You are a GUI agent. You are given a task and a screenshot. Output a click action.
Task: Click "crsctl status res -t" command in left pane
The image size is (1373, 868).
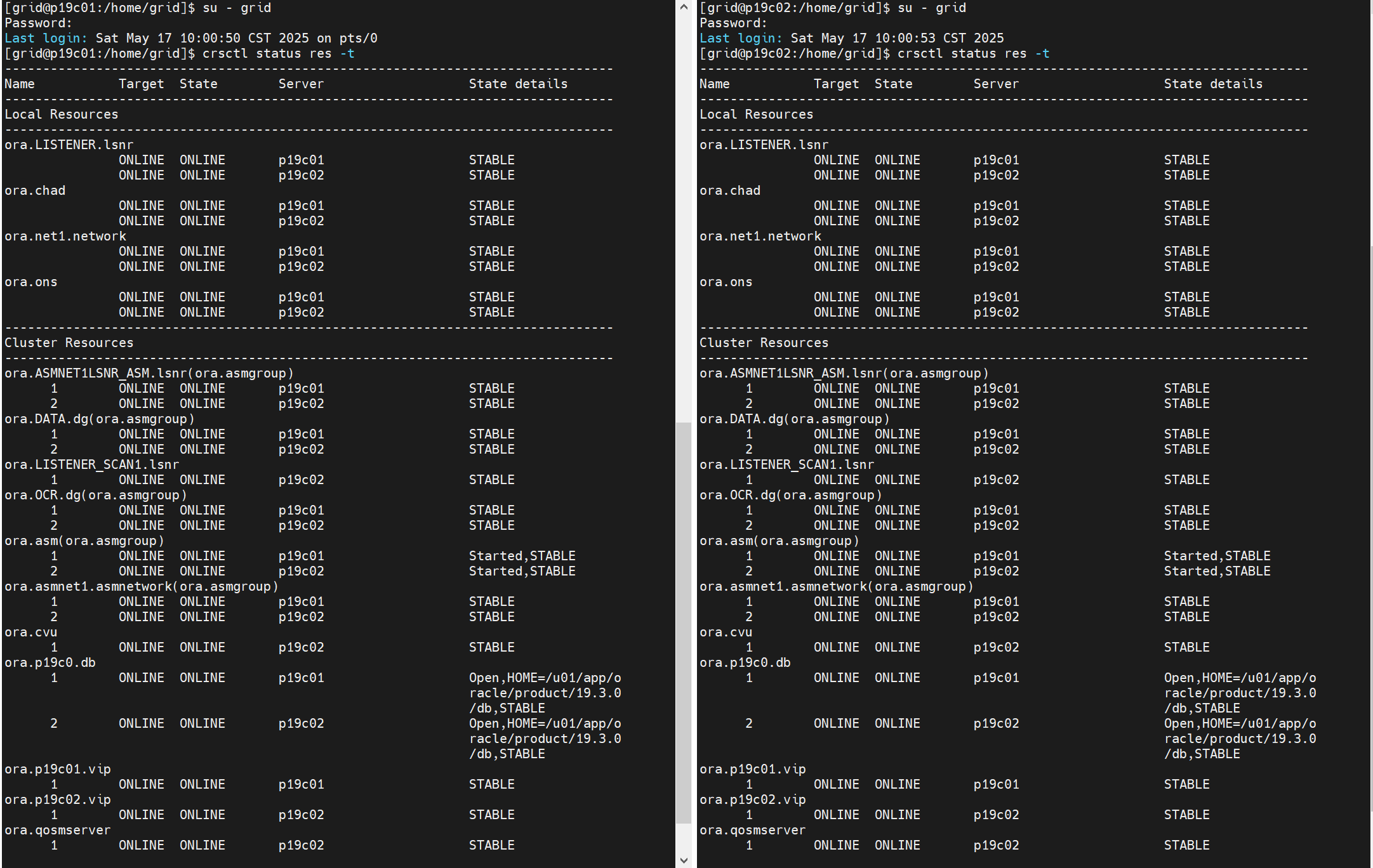click(278, 53)
